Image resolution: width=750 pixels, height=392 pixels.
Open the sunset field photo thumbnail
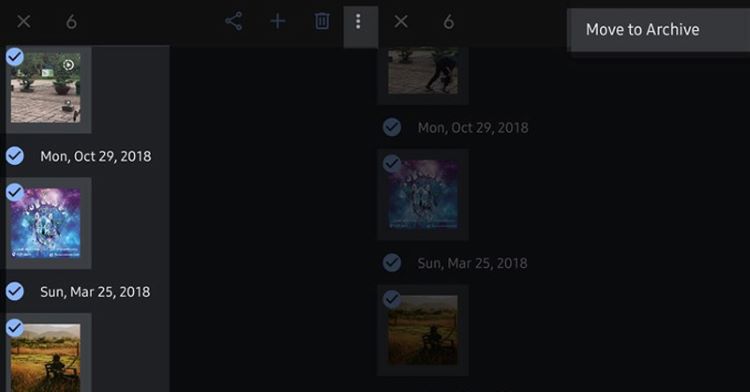point(46,358)
